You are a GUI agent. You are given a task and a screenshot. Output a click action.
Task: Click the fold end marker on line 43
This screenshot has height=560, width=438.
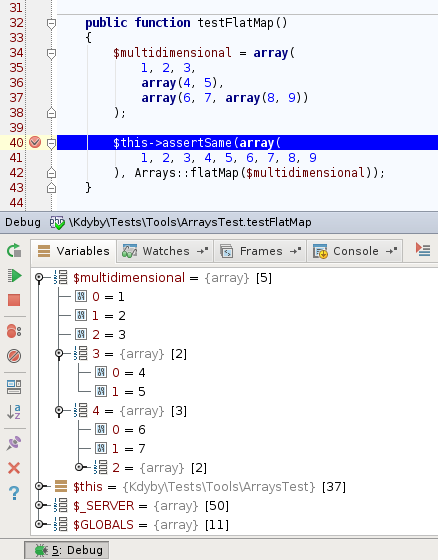(51, 188)
